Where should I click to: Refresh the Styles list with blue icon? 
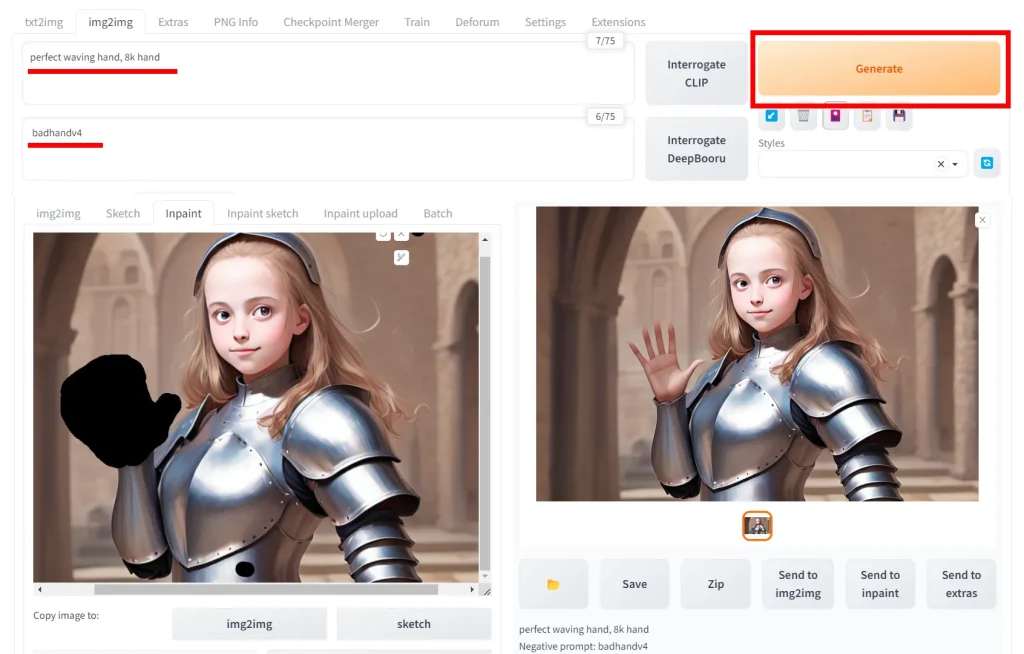pos(987,163)
